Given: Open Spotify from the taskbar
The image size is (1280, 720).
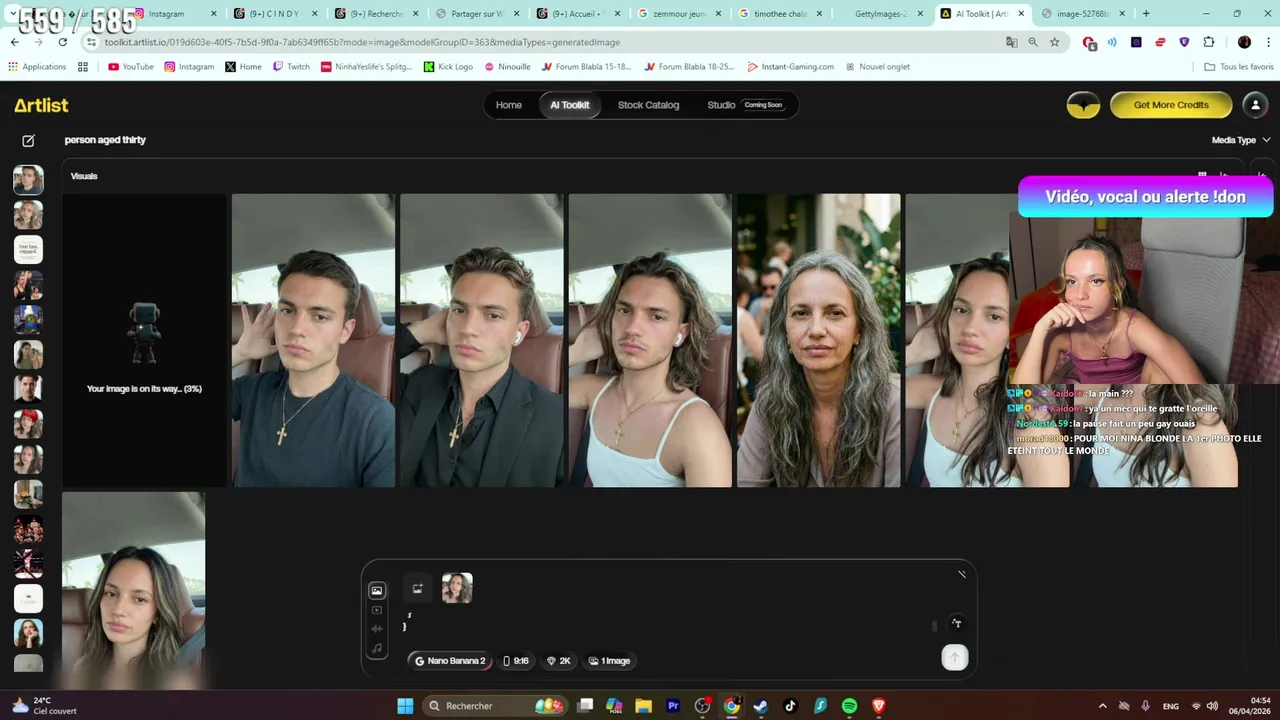Looking at the screenshot, I should click(849, 706).
